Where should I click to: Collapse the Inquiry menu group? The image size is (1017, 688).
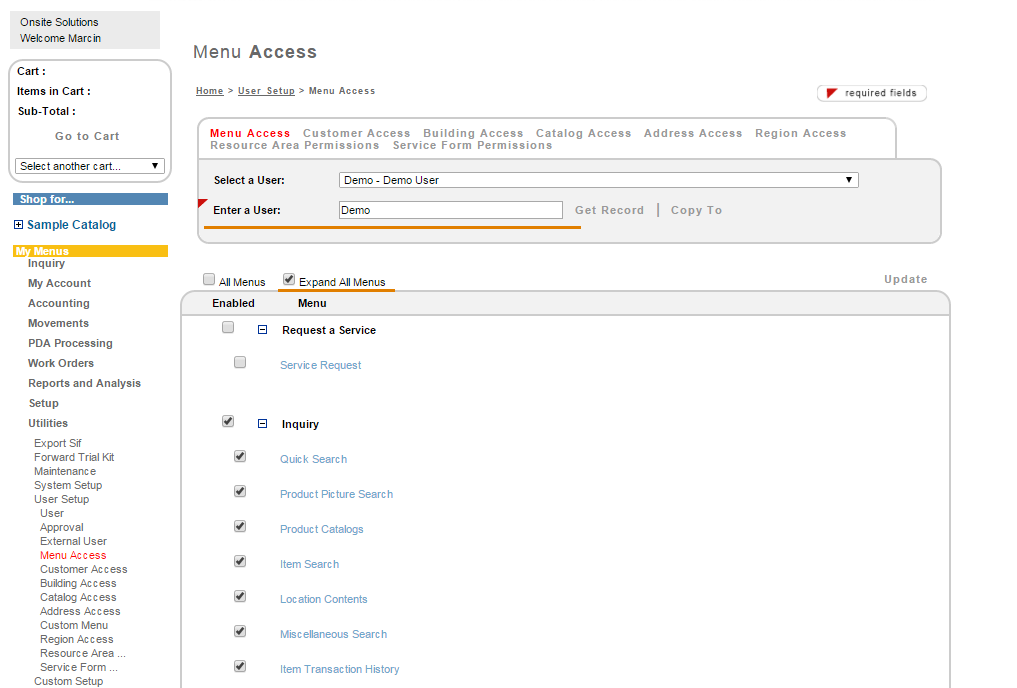tap(263, 424)
